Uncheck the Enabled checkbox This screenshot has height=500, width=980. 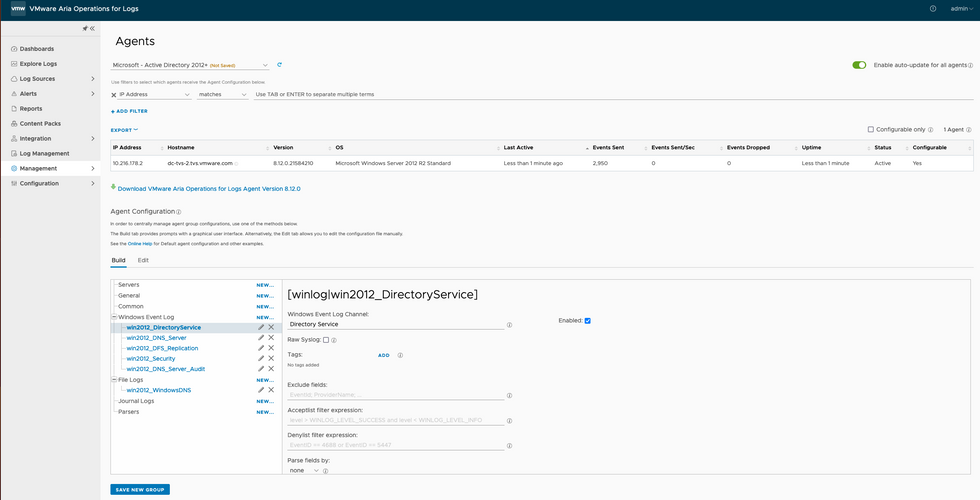tap(588, 321)
